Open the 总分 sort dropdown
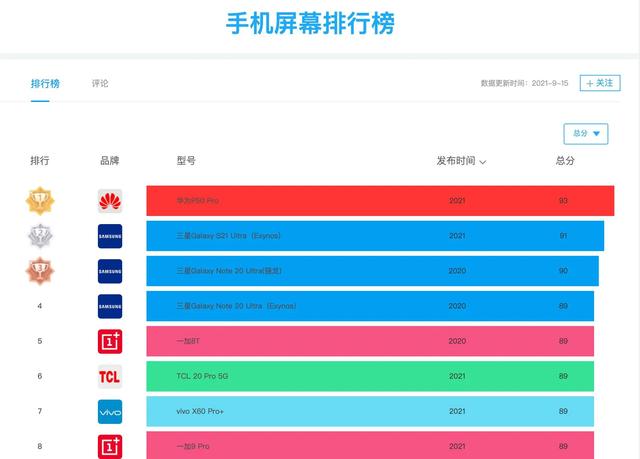 pos(586,134)
